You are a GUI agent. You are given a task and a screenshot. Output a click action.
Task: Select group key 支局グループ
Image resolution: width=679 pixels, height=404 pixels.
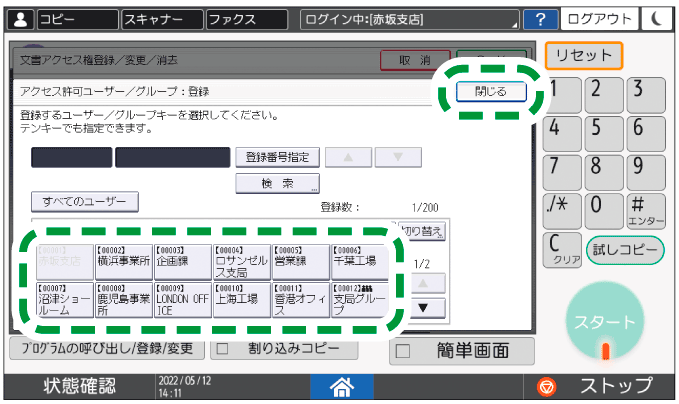click(x=360, y=300)
